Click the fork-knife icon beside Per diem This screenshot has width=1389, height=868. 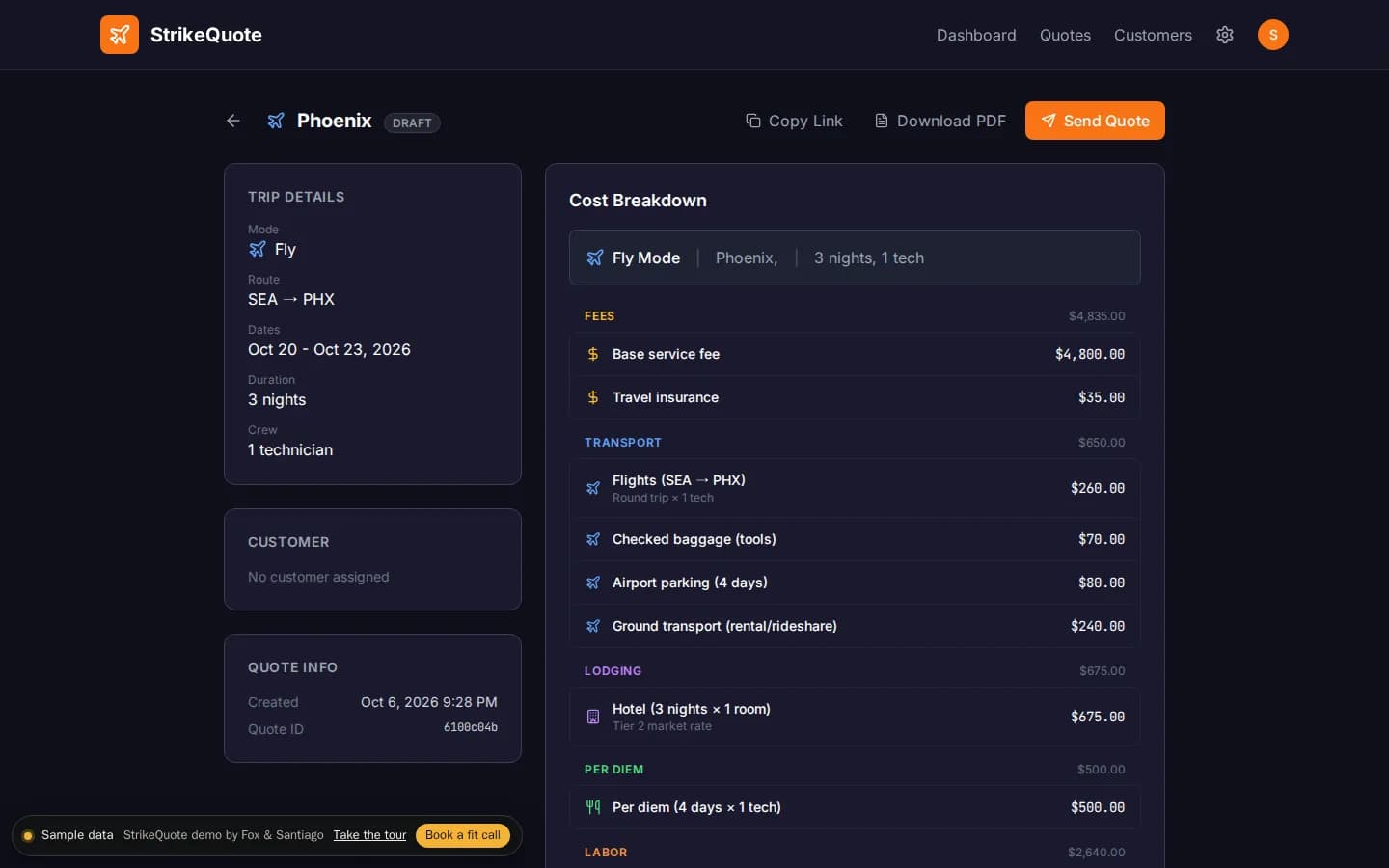[593, 807]
